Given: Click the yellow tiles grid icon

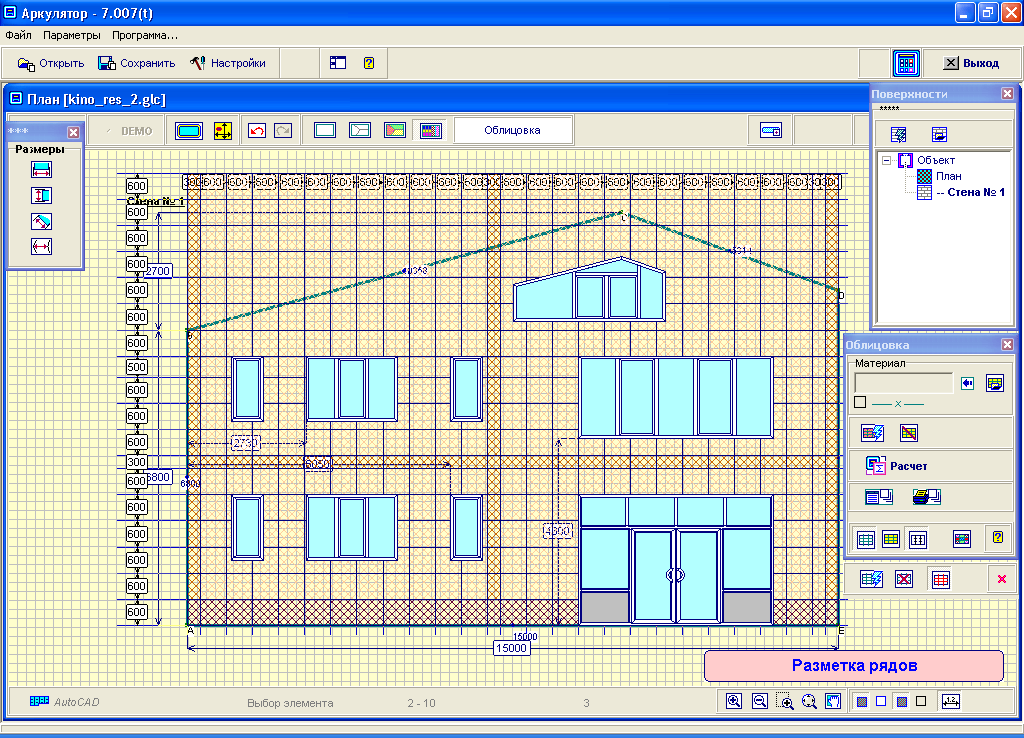Looking at the screenshot, I should [x=891, y=539].
